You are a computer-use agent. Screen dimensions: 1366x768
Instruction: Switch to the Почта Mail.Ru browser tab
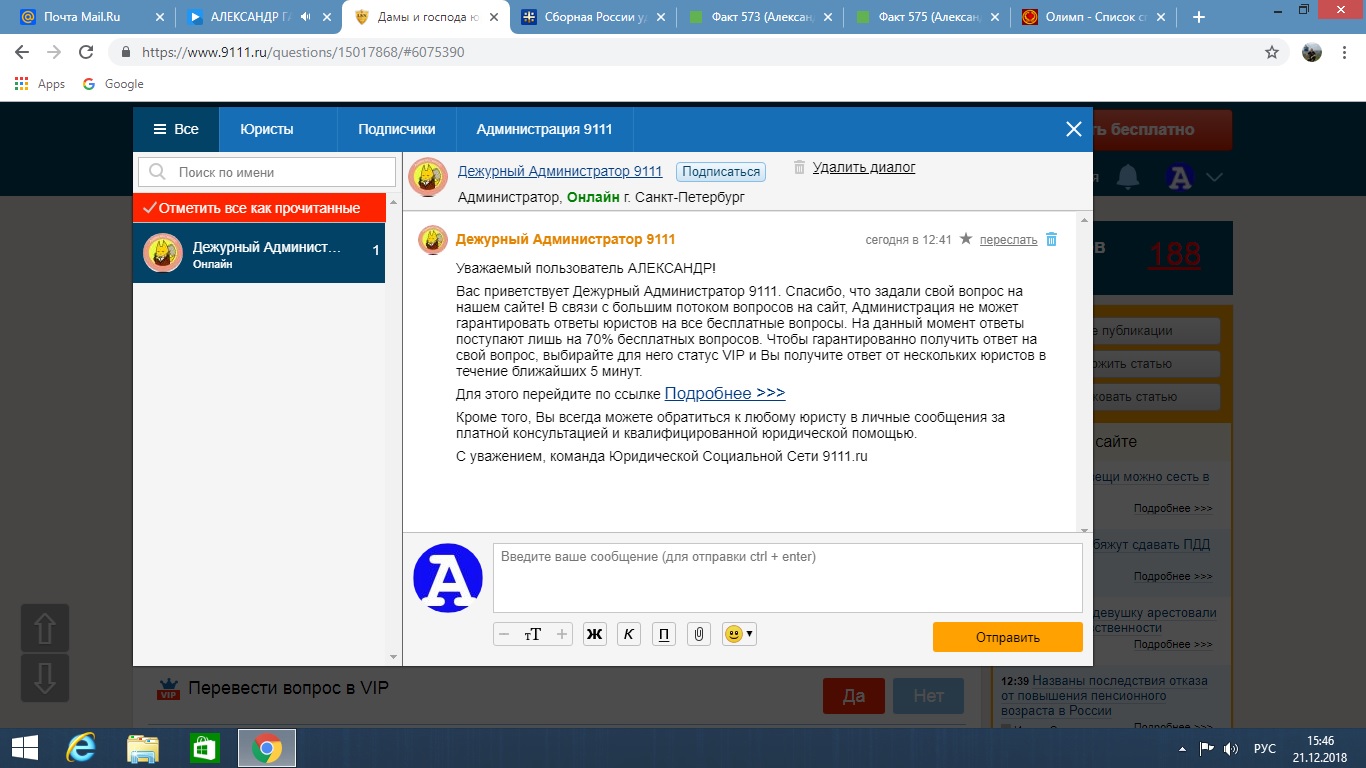(x=91, y=17)
